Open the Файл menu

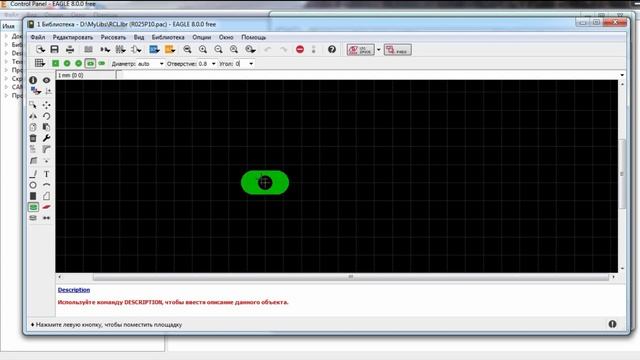(38, 37)
